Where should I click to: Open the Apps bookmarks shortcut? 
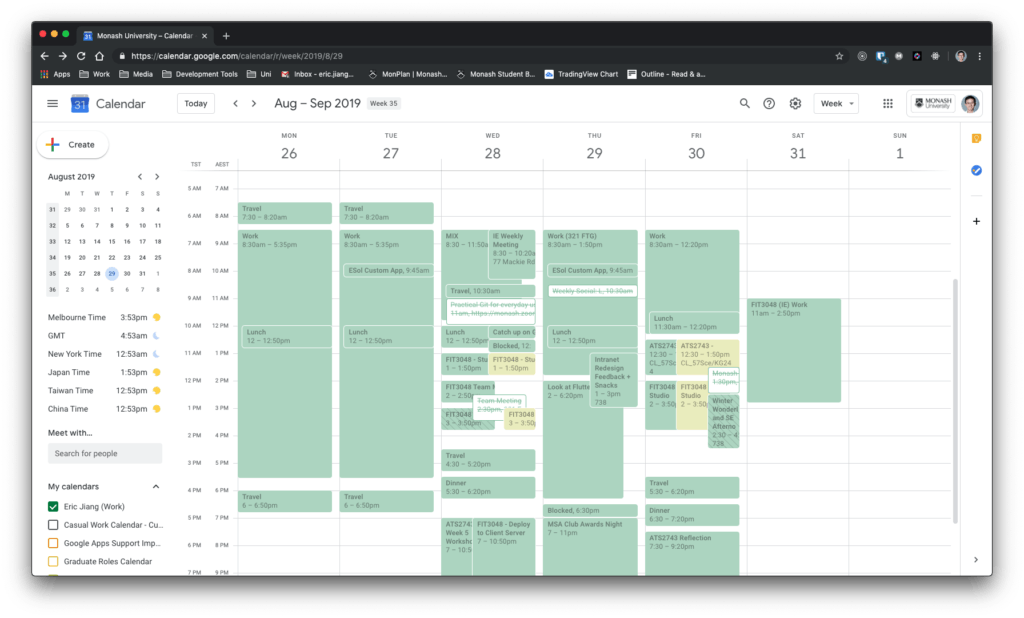pyautogui.click(x=56, y=74)
